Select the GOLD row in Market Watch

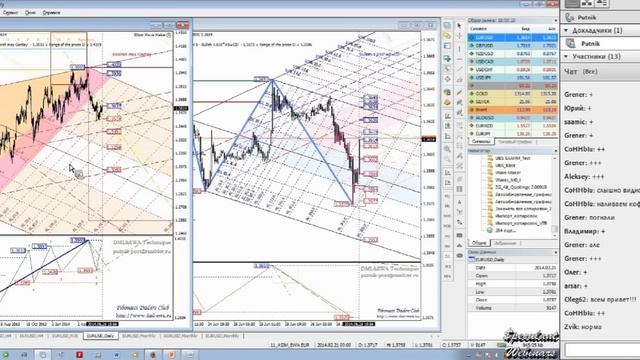512,93
